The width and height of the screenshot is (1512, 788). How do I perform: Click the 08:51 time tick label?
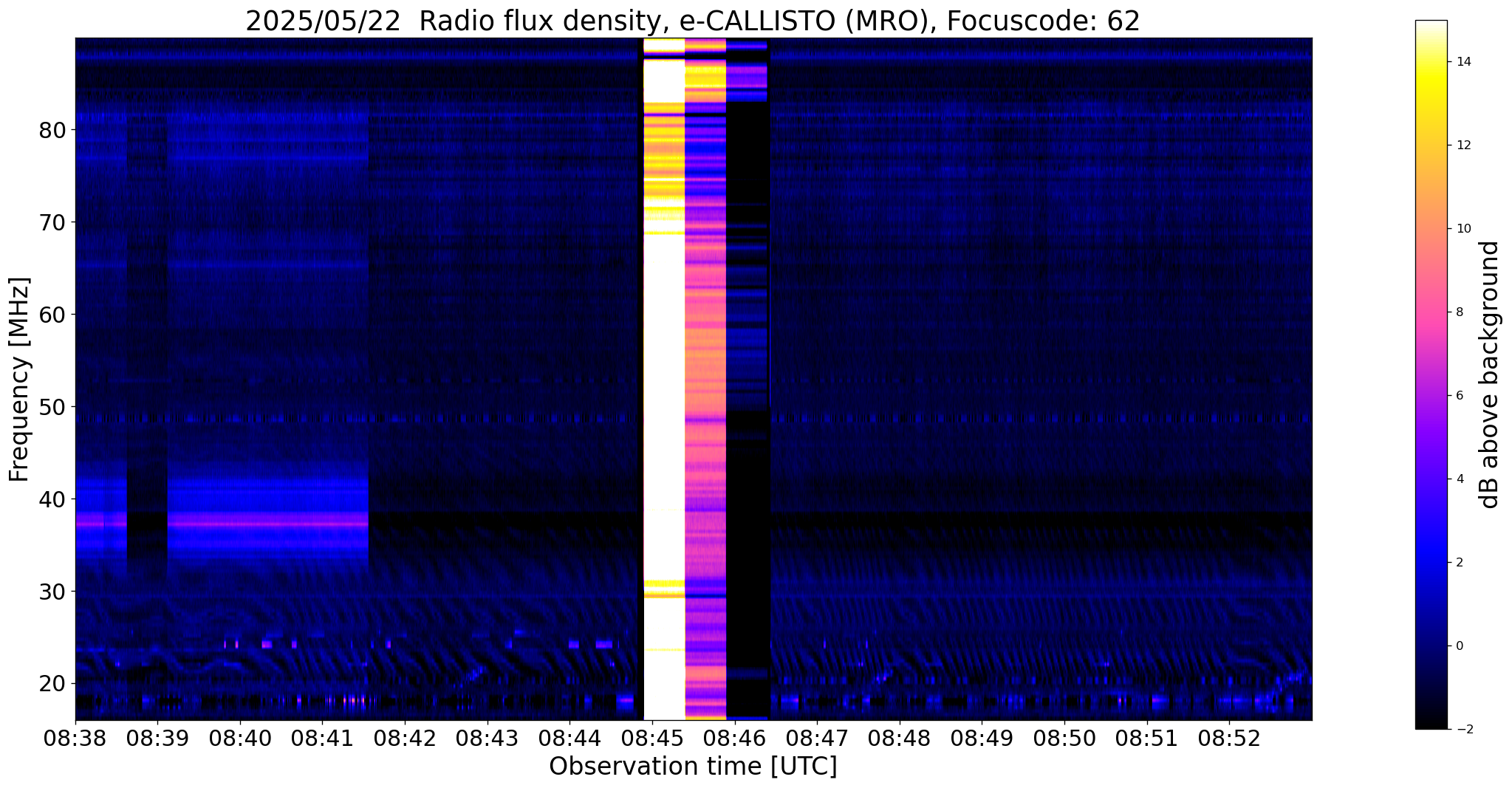(1146, 739)
